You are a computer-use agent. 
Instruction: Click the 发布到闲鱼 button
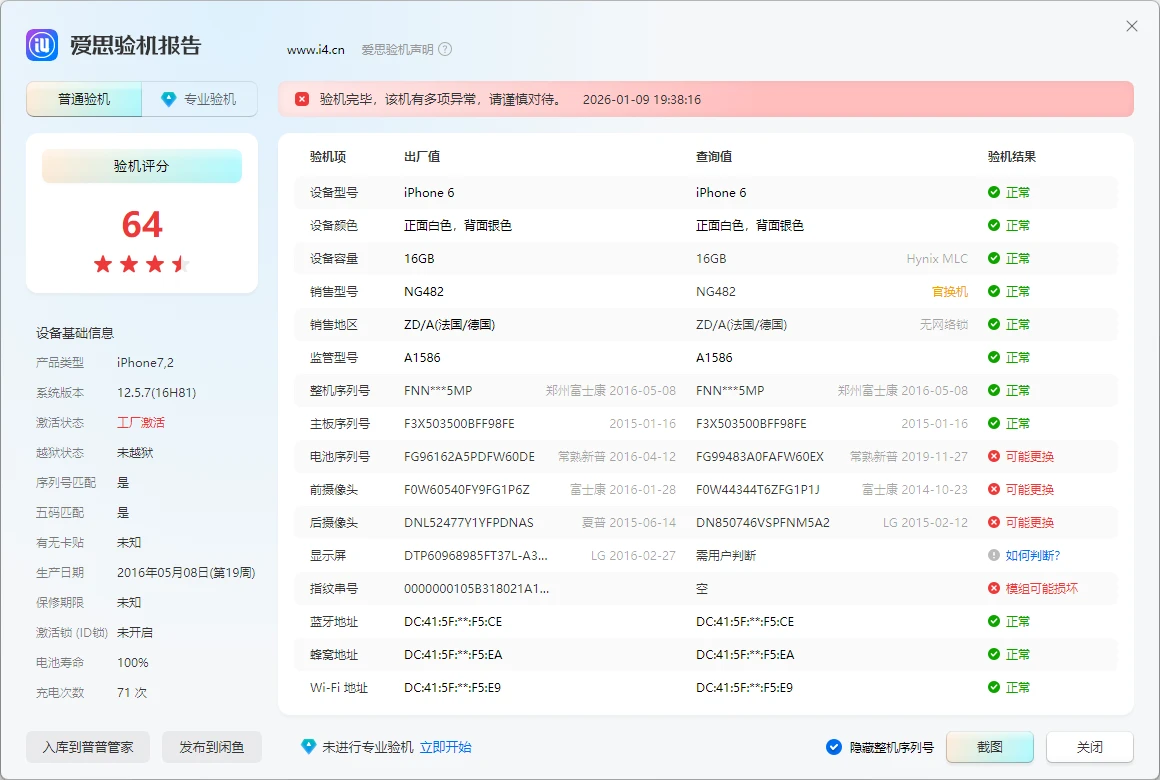pyautogui.click(x=211, y=747)
